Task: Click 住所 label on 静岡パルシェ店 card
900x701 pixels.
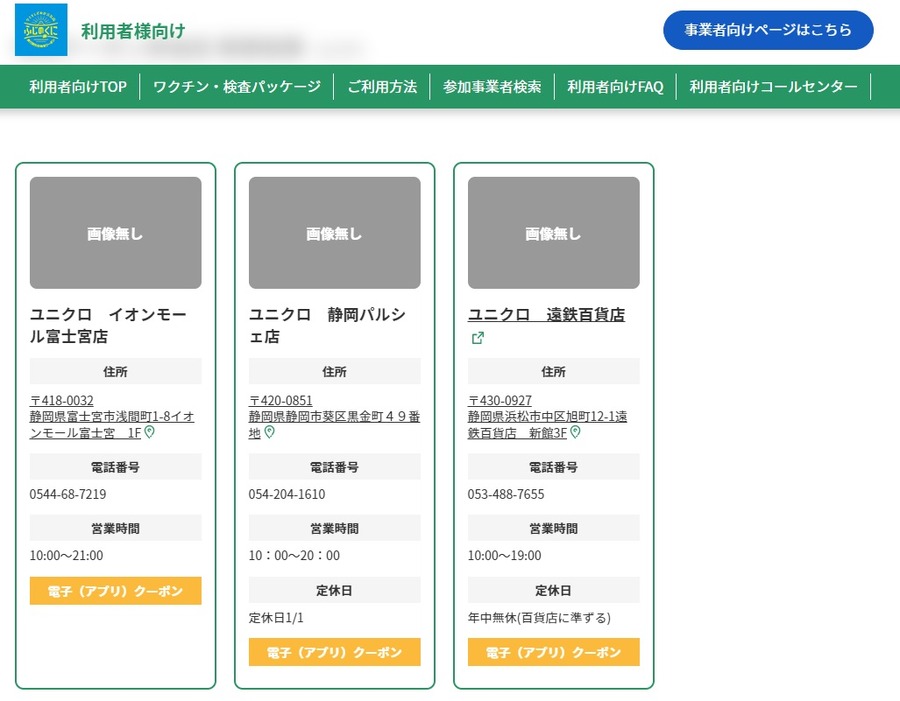Action: [335, 371]
